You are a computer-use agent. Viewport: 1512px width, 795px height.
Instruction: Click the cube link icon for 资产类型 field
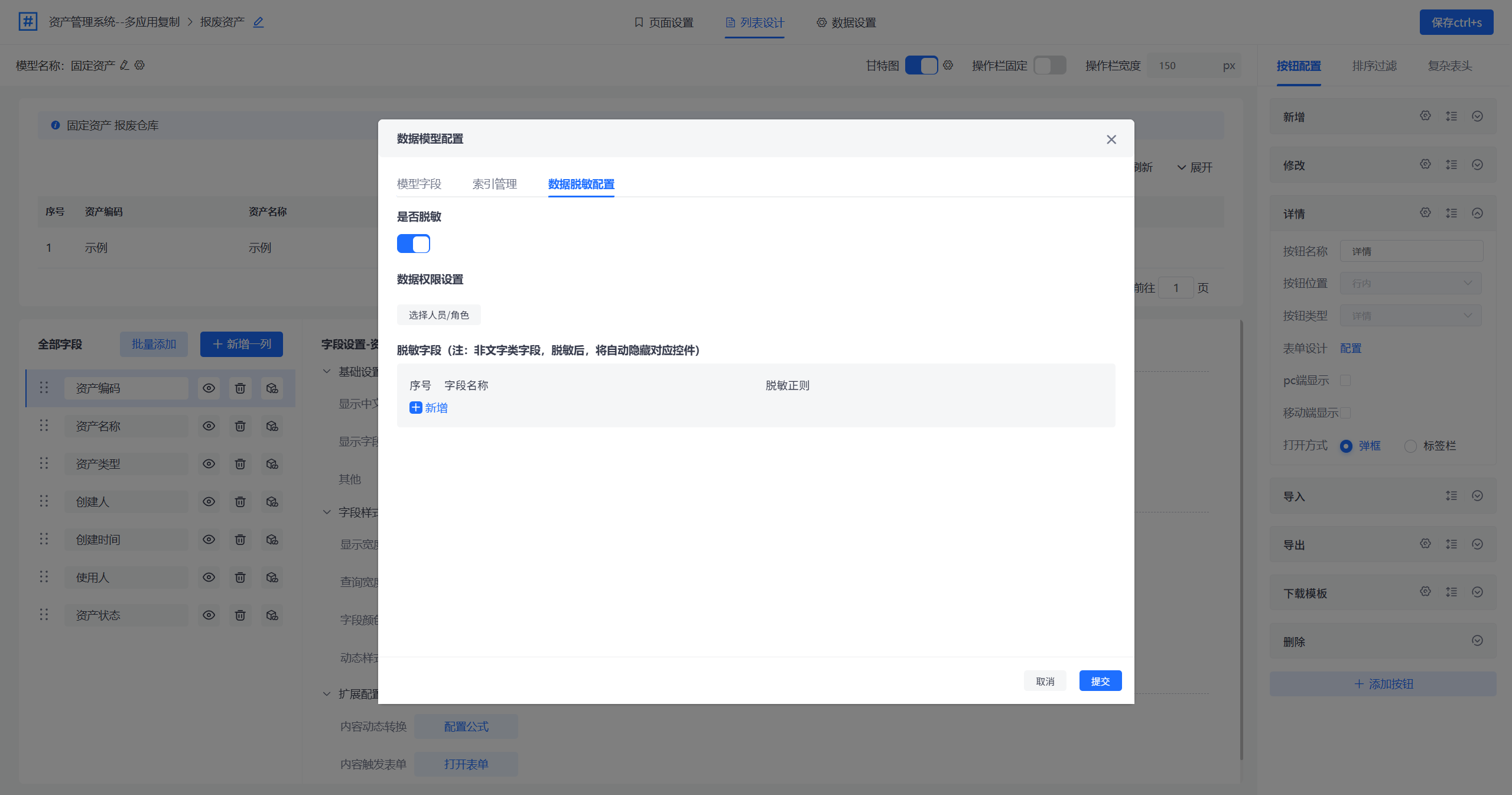[272, 464]
